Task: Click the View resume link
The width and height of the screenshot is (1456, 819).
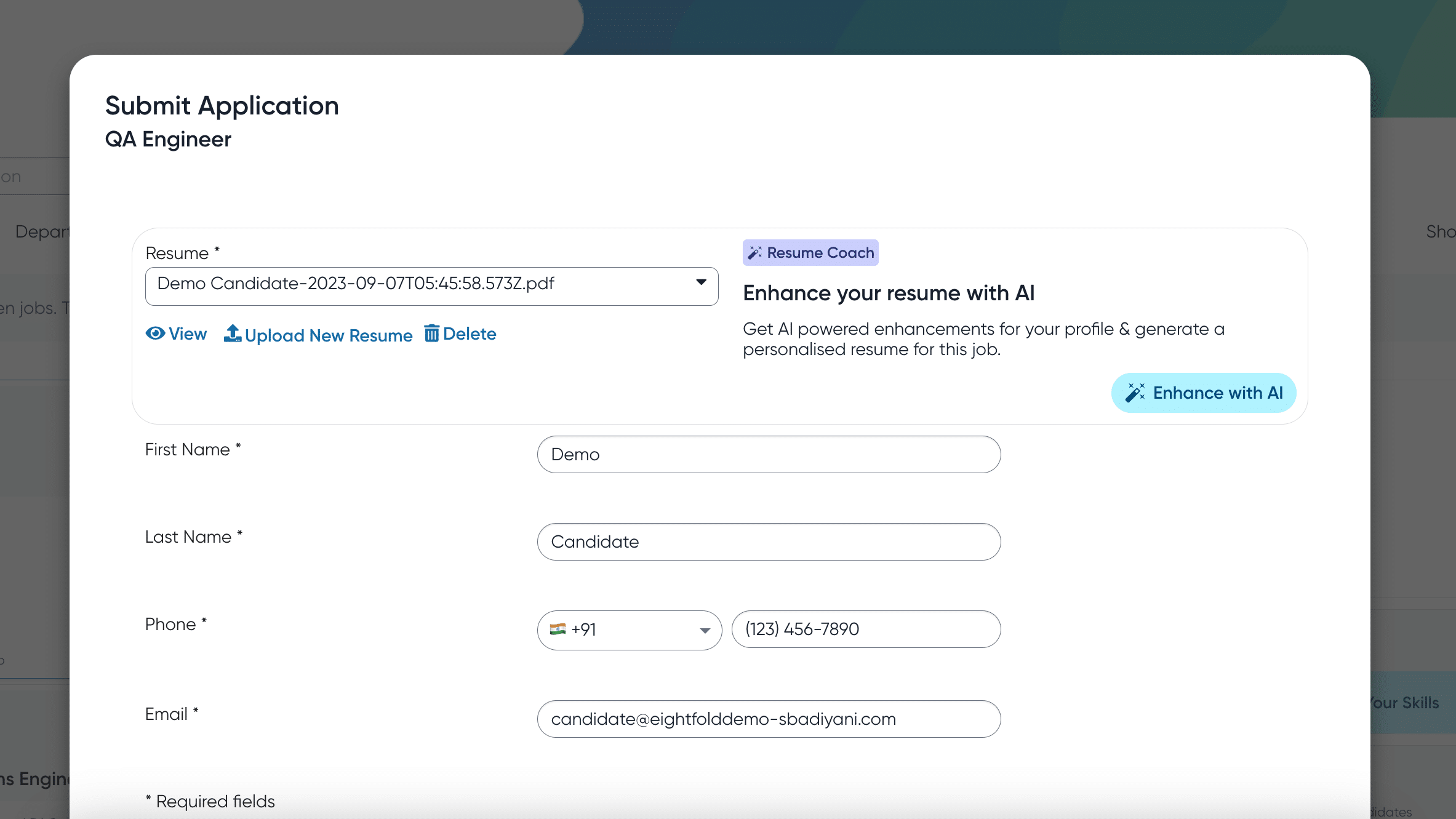Action: 177,334
